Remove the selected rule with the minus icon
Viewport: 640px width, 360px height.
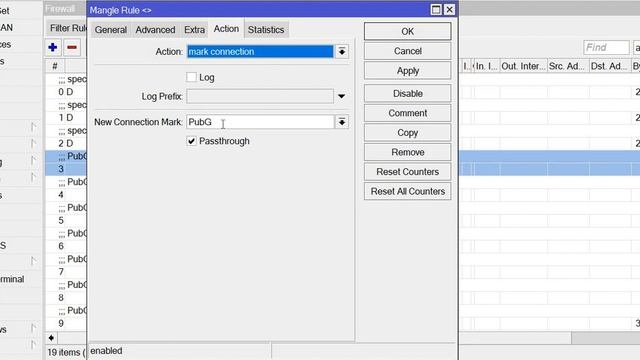pyautogui.click(x=72, y=48)
